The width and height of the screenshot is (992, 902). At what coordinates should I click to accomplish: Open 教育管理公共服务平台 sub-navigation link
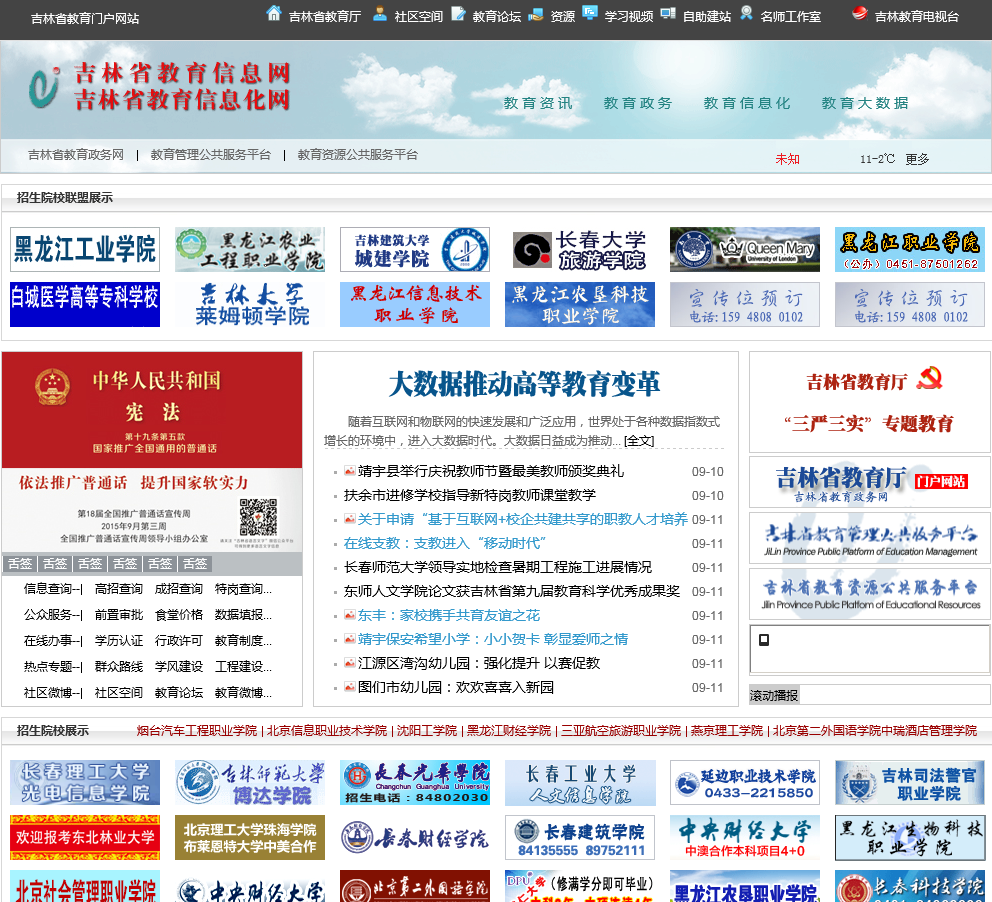[211, 155]
